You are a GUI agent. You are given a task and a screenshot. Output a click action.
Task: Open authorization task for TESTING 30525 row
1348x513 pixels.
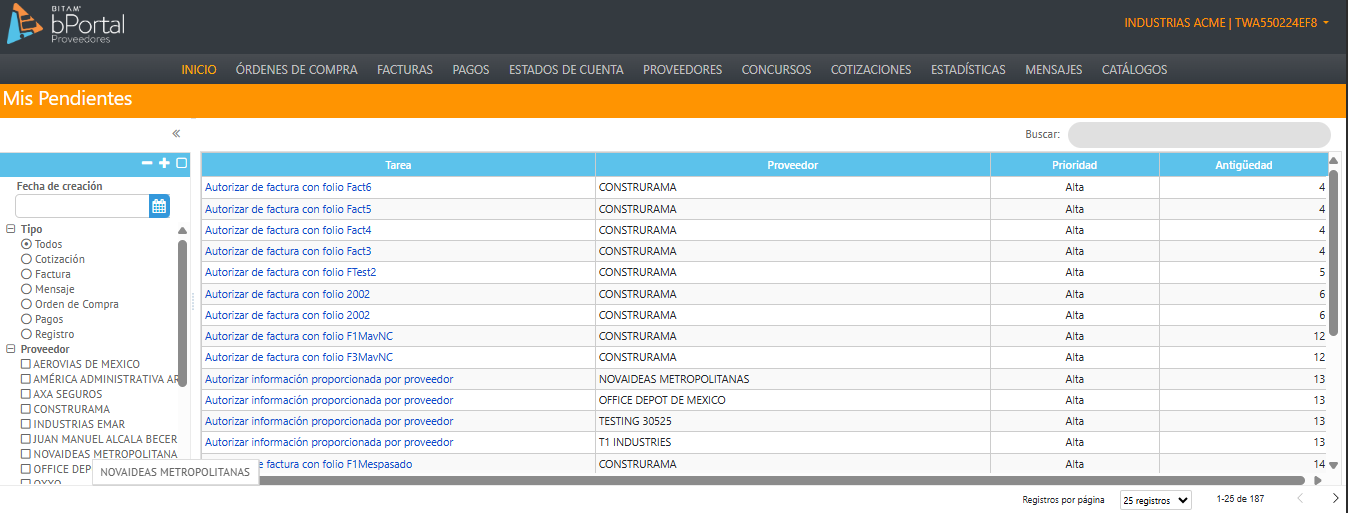(329, 421)
